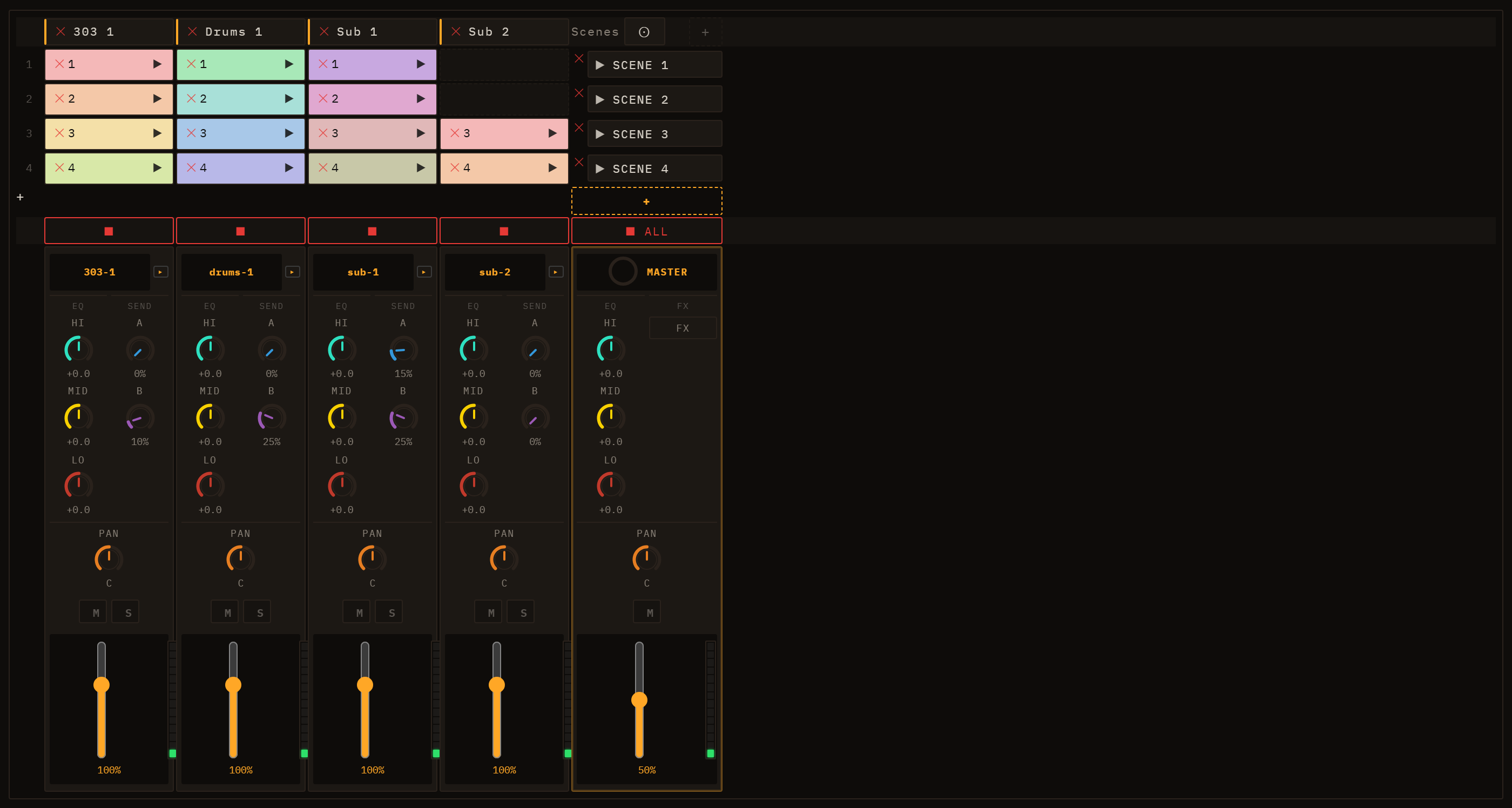Launch clip 4 on the Sub 2 track
The image size is (1512, 808).
(x=552, y=168)
